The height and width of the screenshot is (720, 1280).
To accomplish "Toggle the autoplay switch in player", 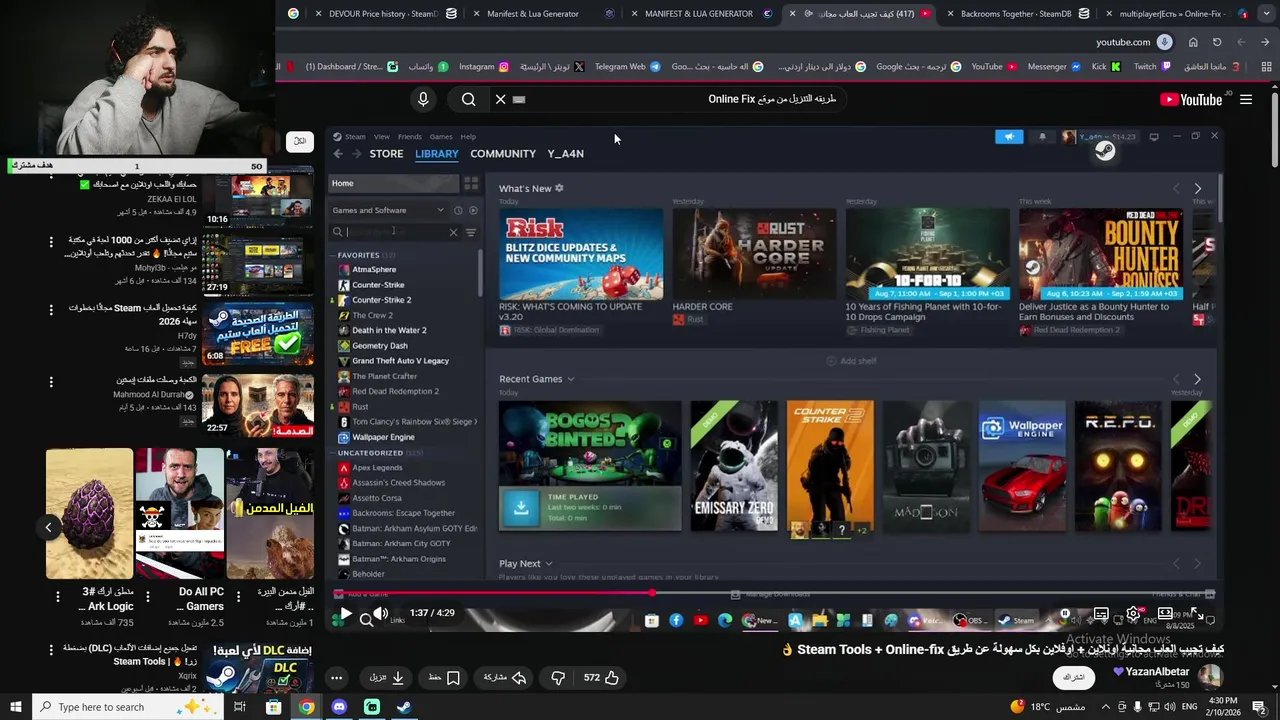I will tap(1065, 614).
